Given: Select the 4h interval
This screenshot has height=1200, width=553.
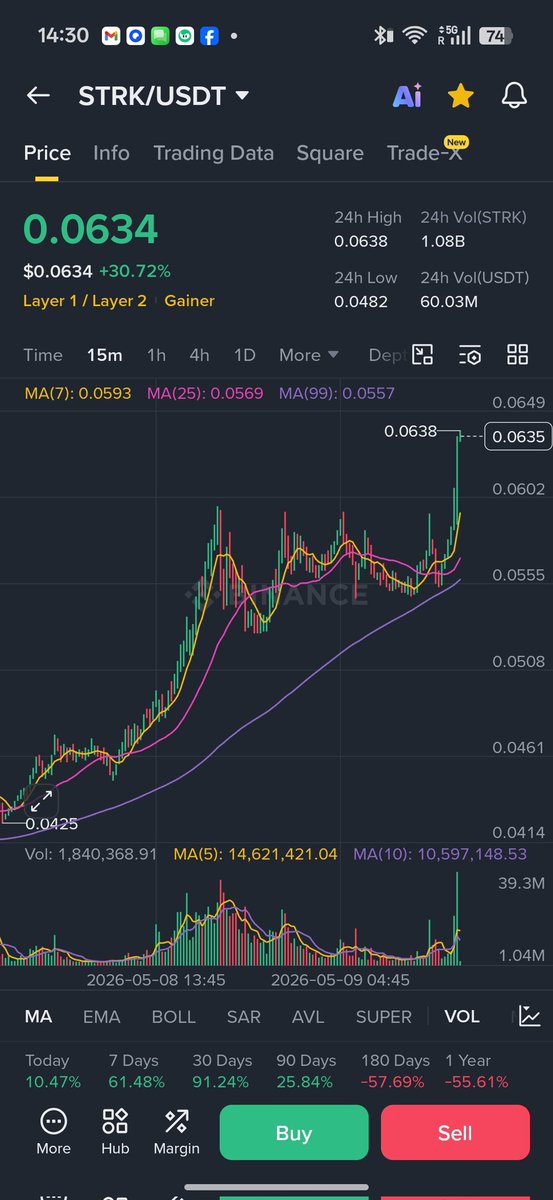Looking at the screenshot, I should (x=199, y=355).
